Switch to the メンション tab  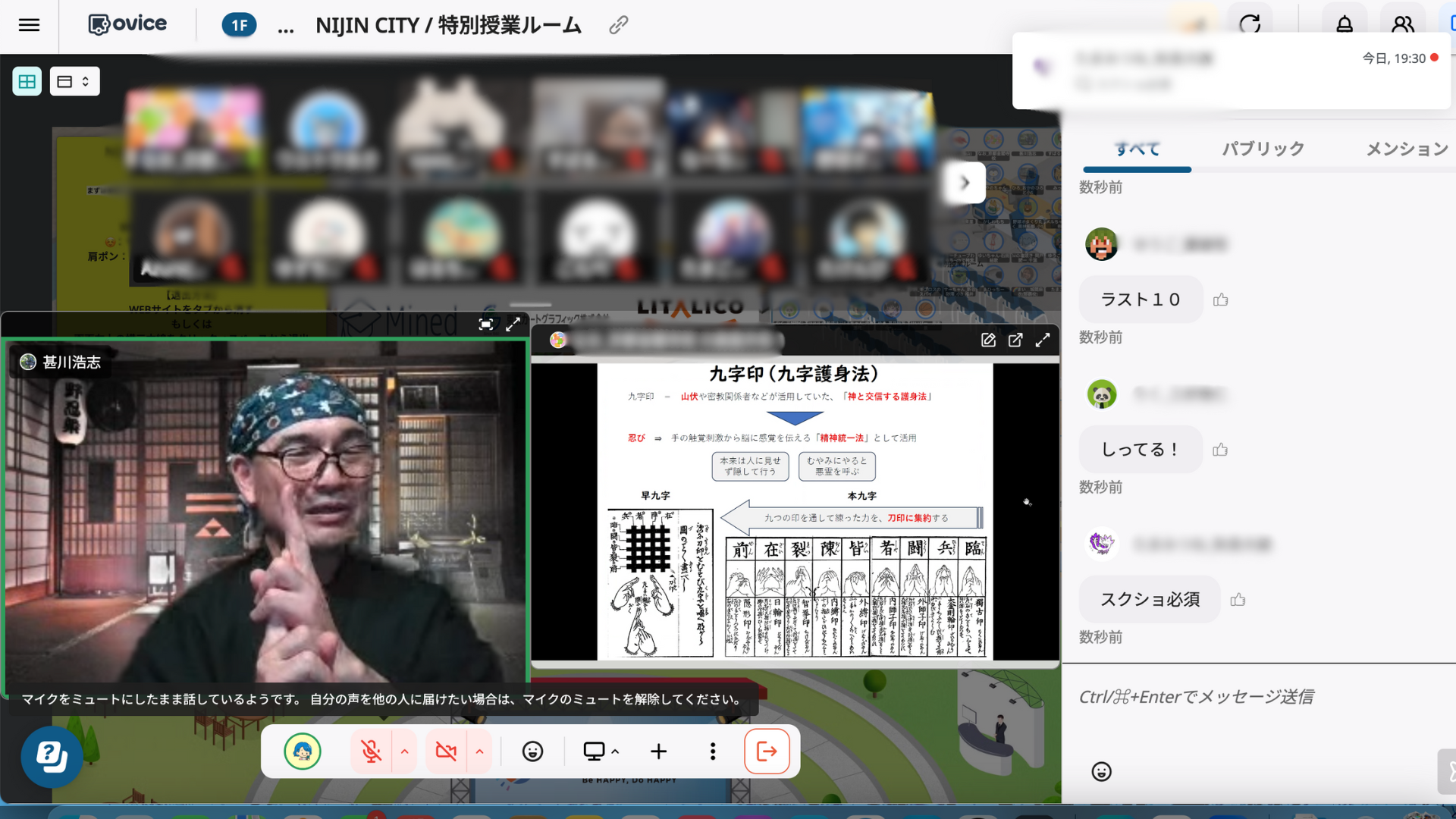(x=1406, y=149)
